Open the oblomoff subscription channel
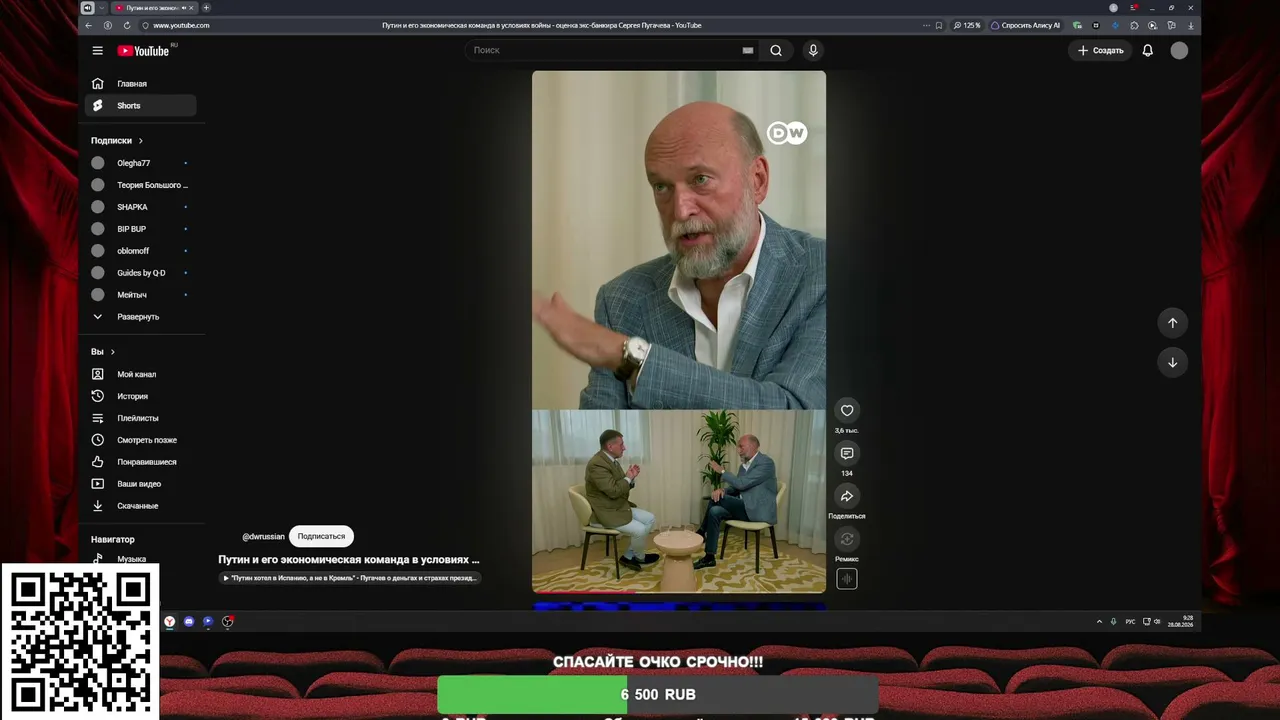The width and height of the screenshot is (1280, 720). click(x=142, y=251)
